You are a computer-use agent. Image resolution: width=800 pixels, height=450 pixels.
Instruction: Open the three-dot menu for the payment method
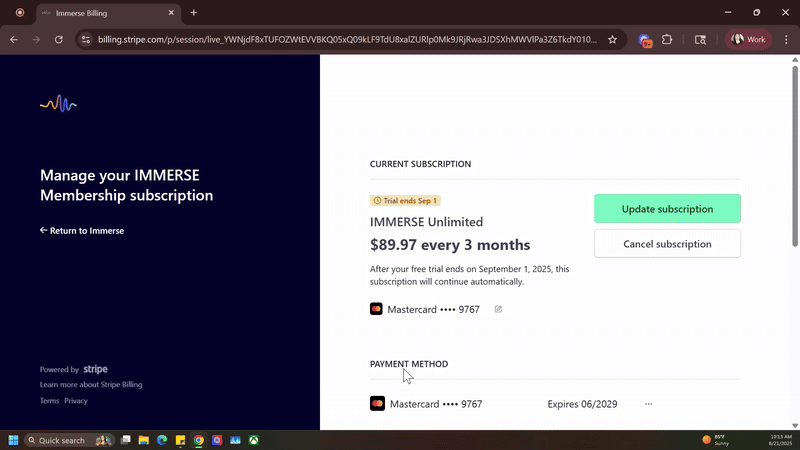648,404
